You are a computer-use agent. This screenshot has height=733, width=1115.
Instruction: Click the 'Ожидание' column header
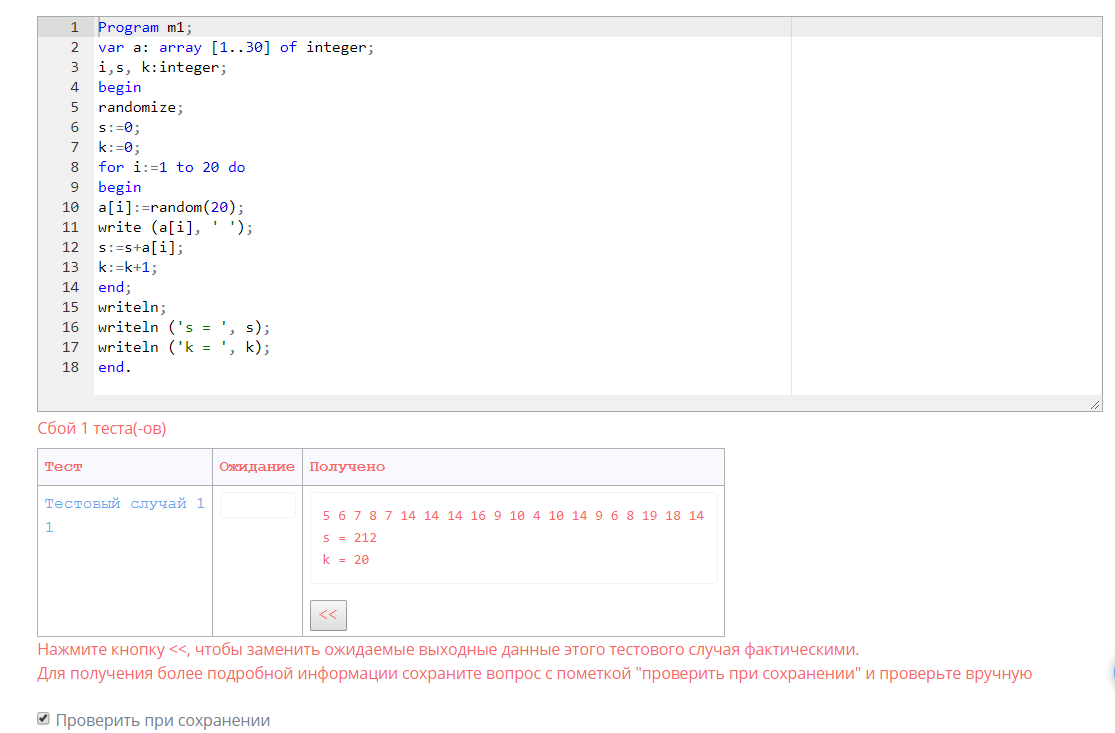click(257, 466)
